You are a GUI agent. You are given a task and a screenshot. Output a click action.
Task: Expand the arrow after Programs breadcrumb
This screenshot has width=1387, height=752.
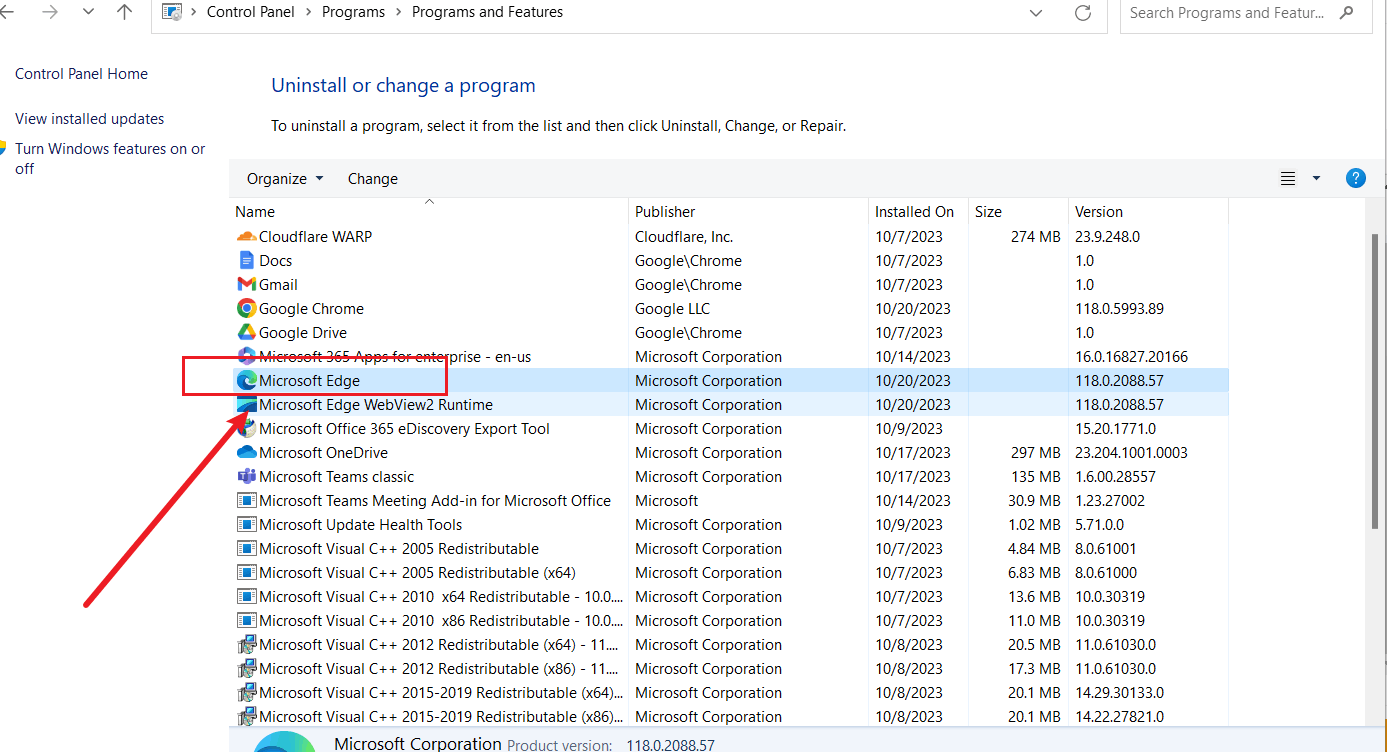click(x=398, y=12)
